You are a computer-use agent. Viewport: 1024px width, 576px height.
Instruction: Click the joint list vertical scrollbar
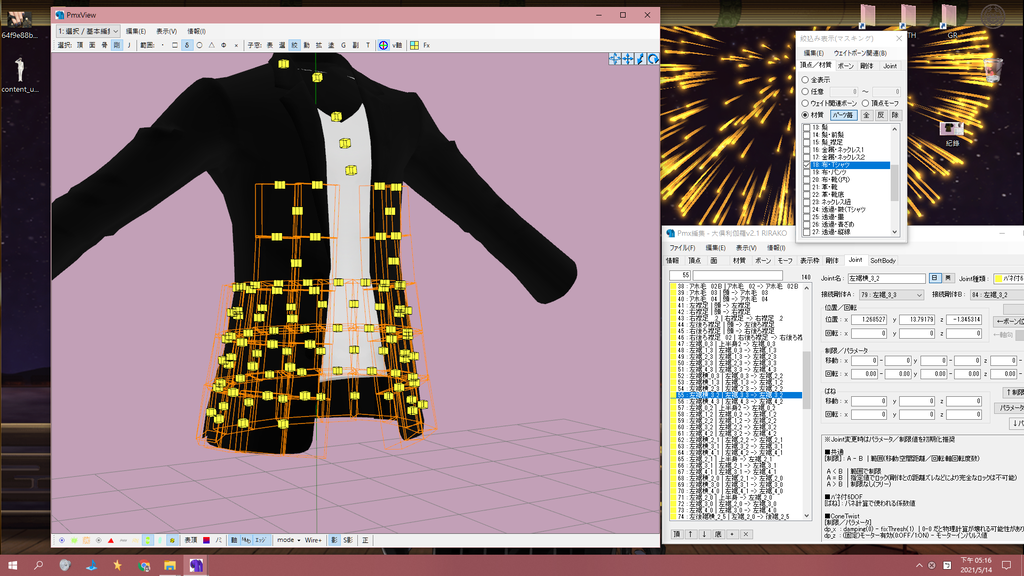tap(807, 401)
